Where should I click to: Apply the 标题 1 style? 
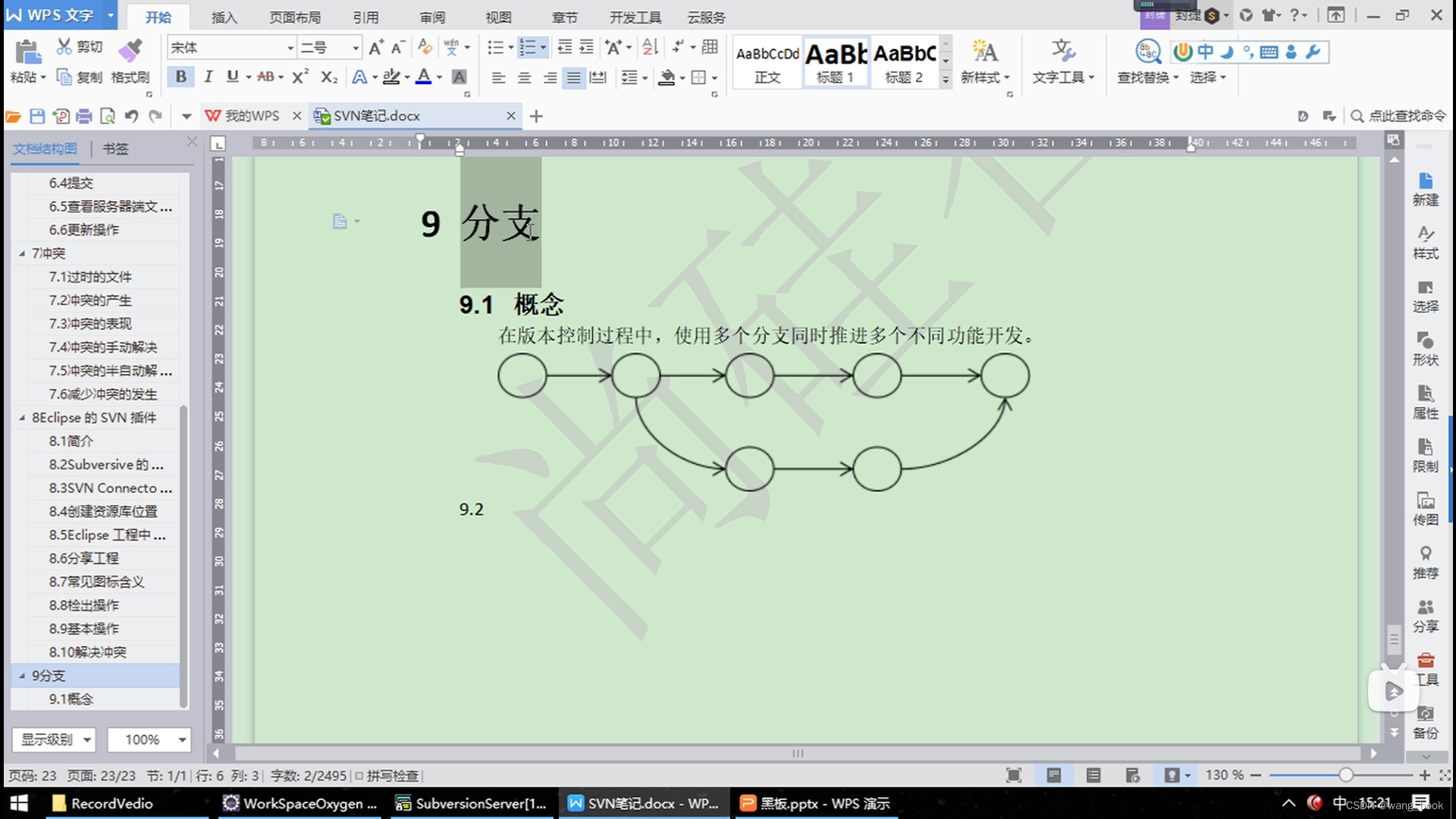pos(836,61)
